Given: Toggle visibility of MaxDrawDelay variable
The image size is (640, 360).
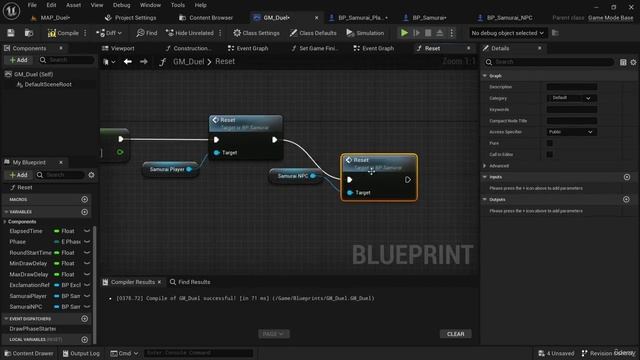Looking at the screenshot, I should pos(87,274).
